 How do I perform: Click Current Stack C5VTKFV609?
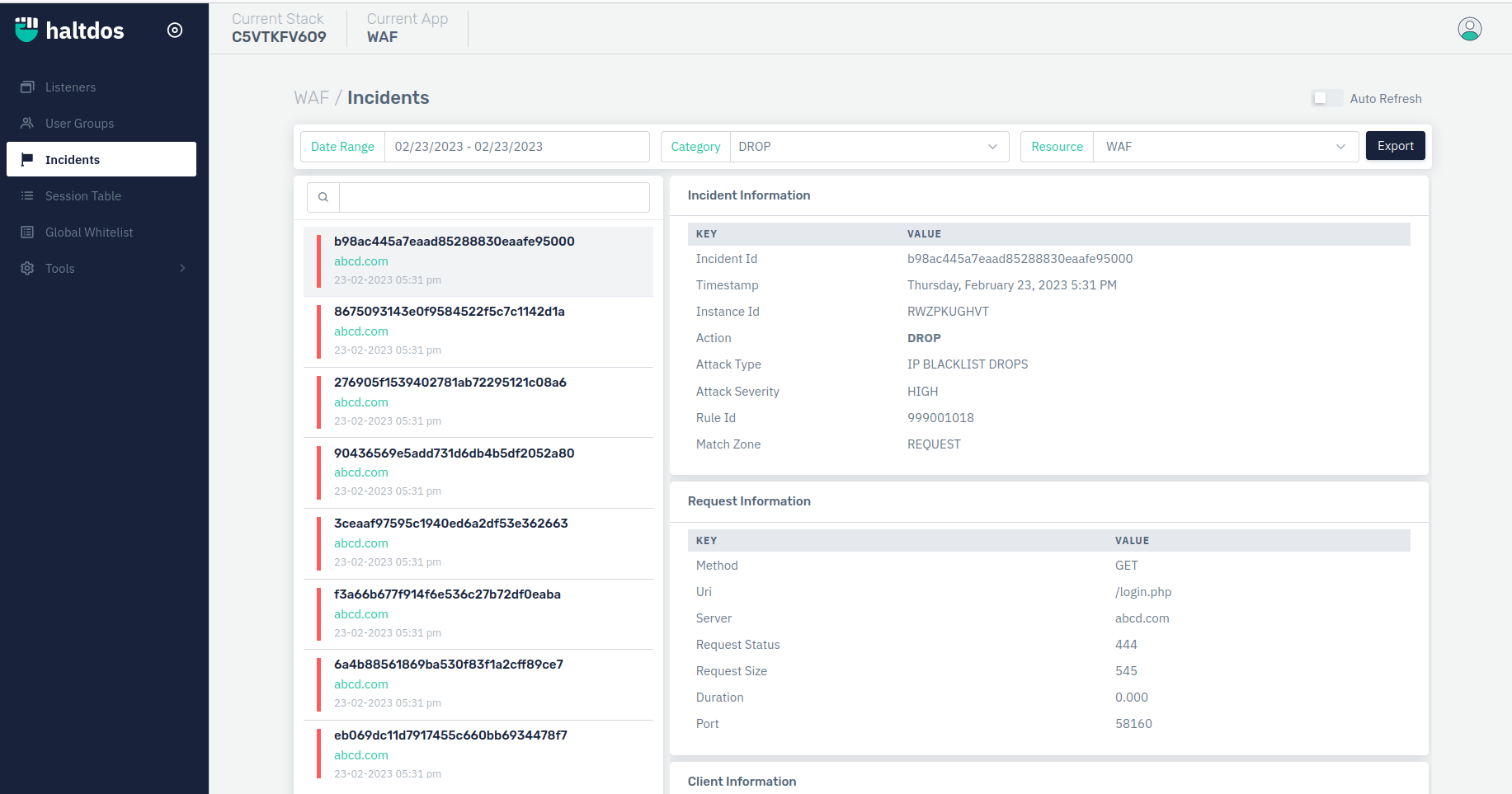tap(279, 28)
